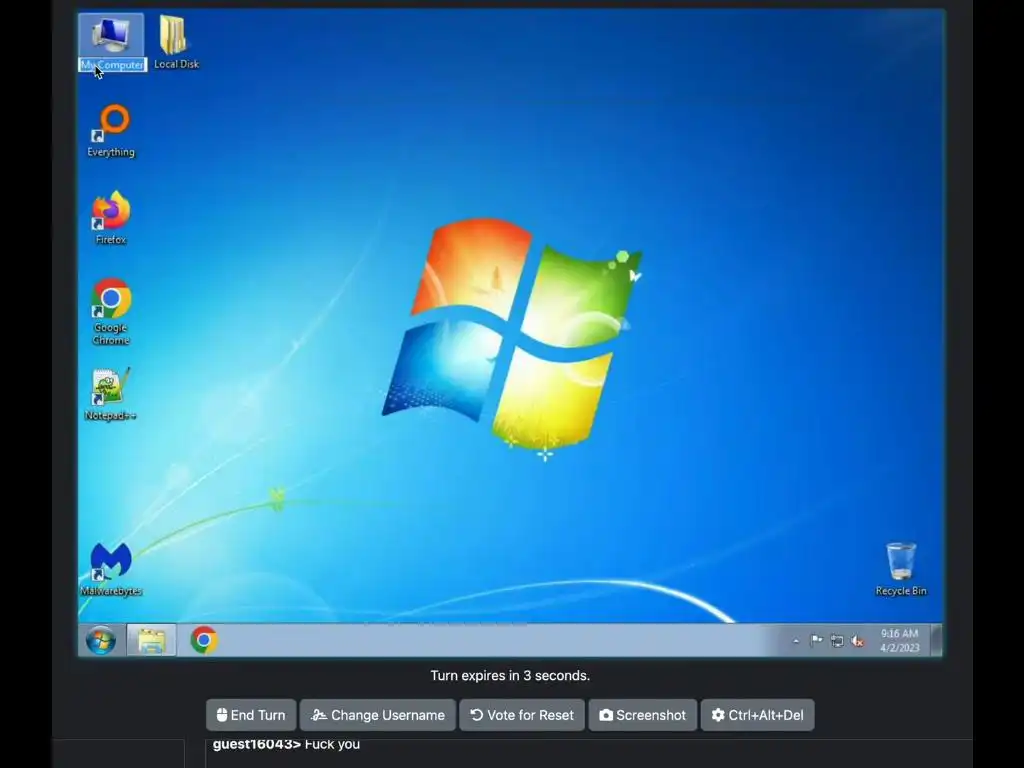This screenshot has width=1024, height=768.
Task: Open the network tray icon
Action: click(x=837, y=641)
